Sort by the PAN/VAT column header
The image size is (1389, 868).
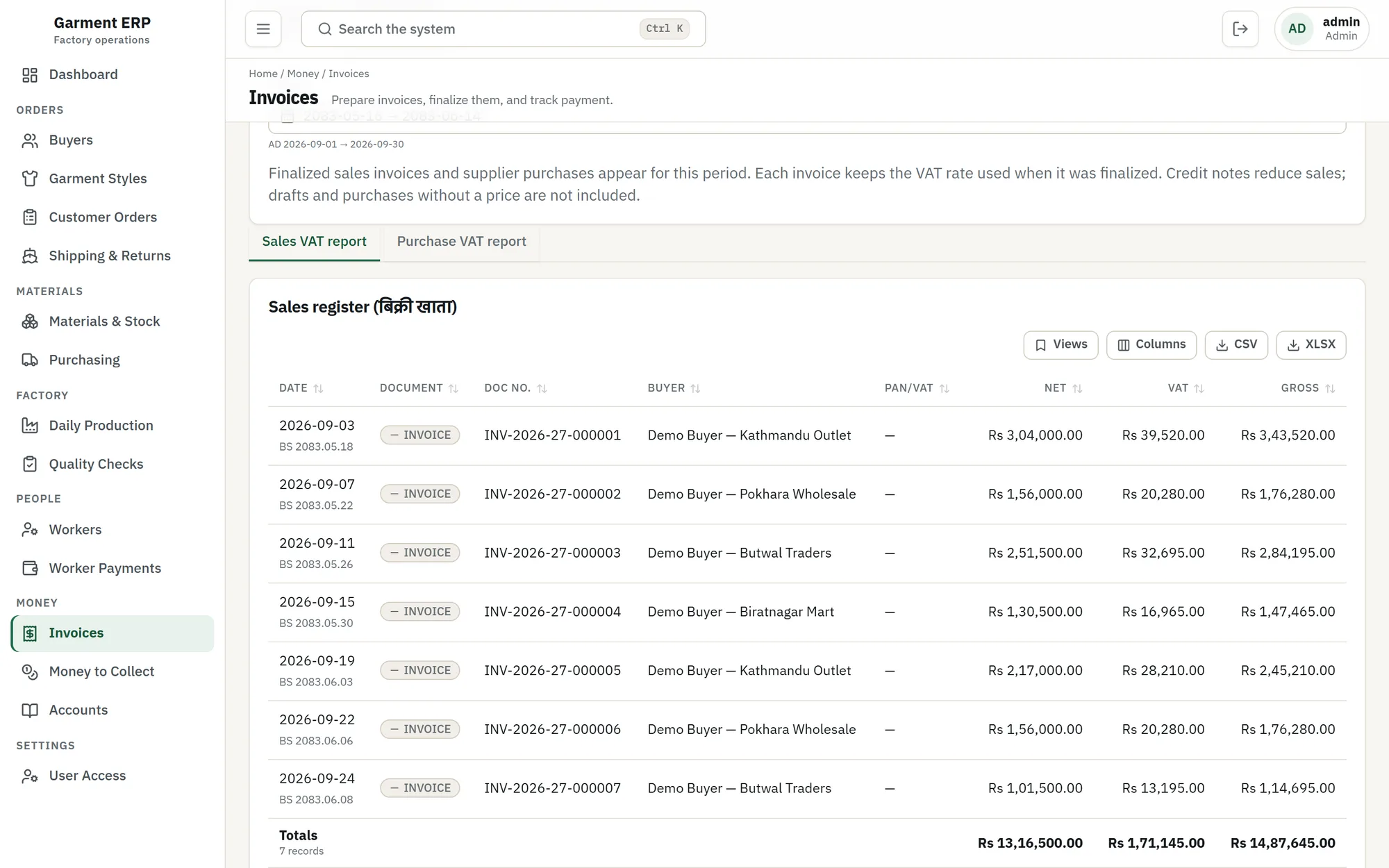pyautogui.click(x=917, y=388)
